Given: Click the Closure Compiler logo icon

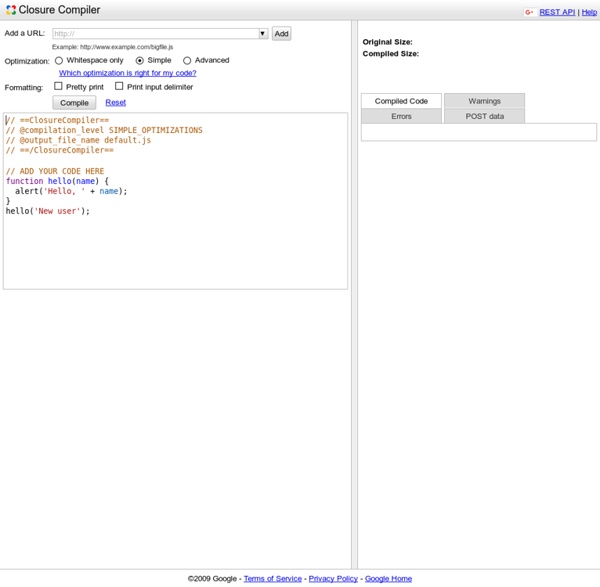Looking at the screenshot, I should [11, 10].
